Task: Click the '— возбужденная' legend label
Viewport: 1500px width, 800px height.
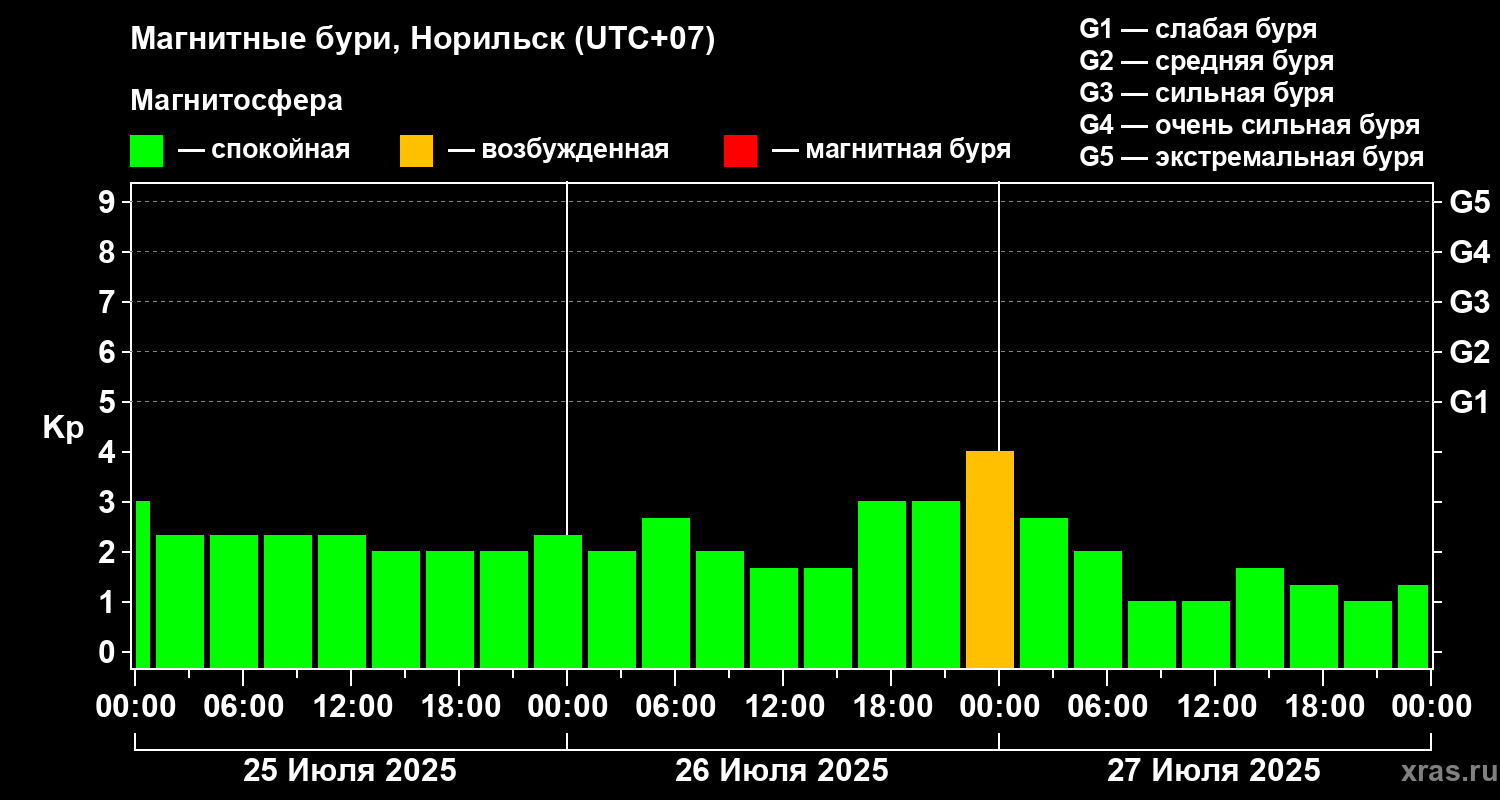Action: [x=558, y=150]
